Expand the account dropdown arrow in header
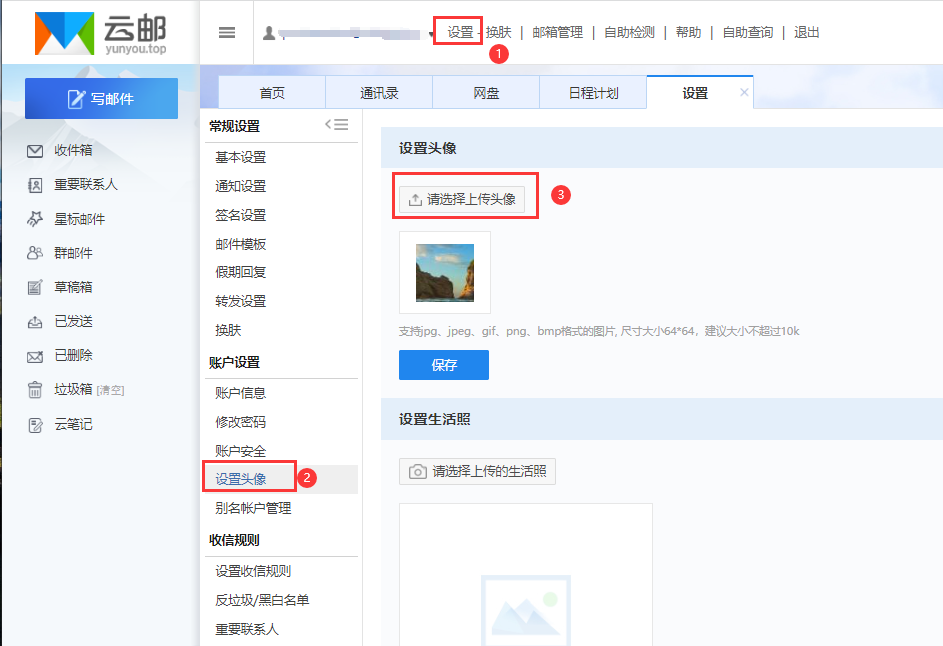 pos(433,34)
